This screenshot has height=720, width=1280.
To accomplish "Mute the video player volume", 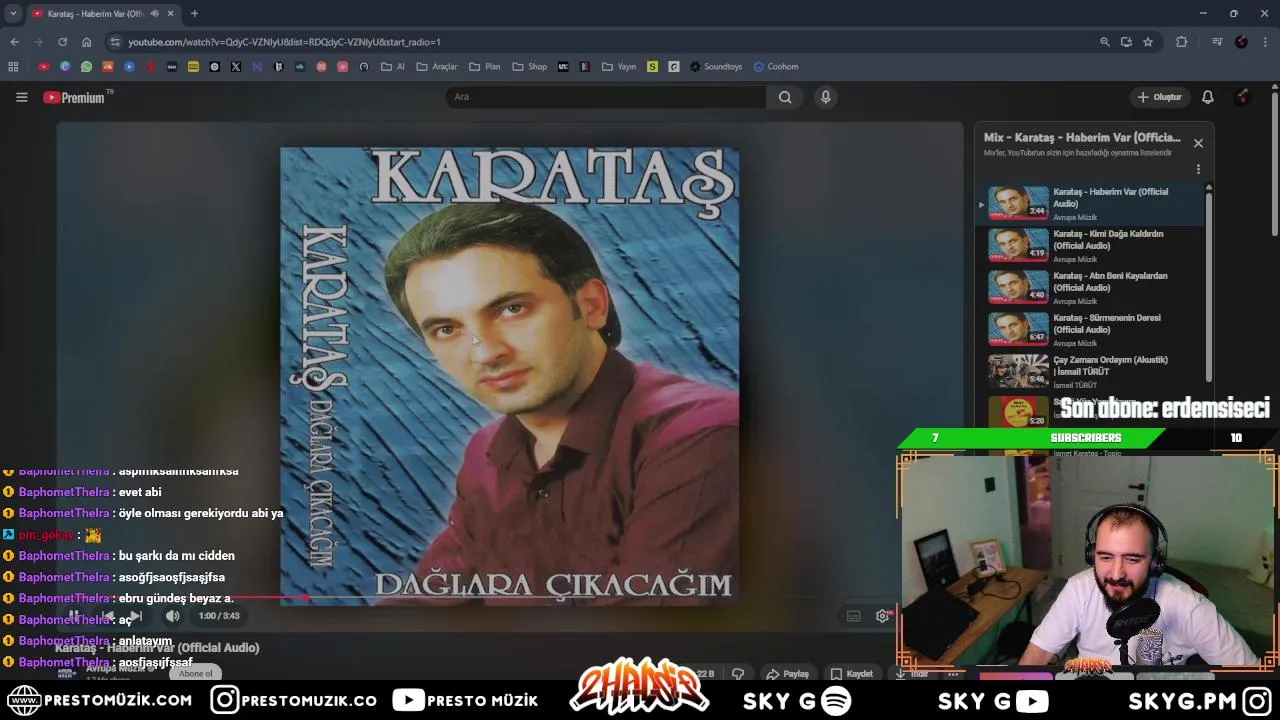I will click(x=172, y=616).
